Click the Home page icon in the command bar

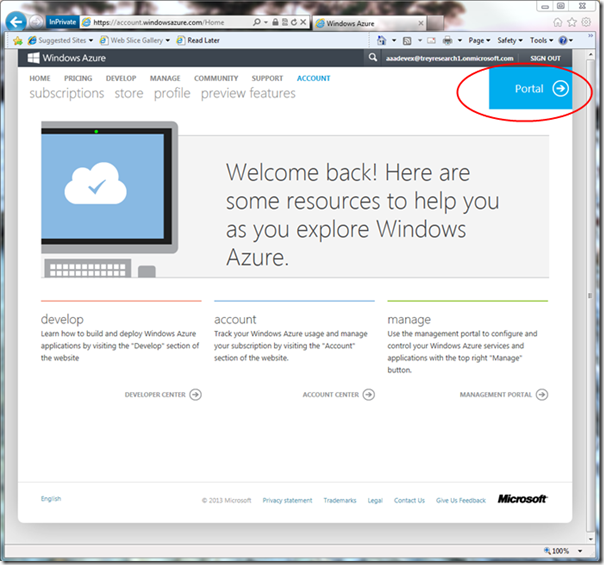[381, 40]
